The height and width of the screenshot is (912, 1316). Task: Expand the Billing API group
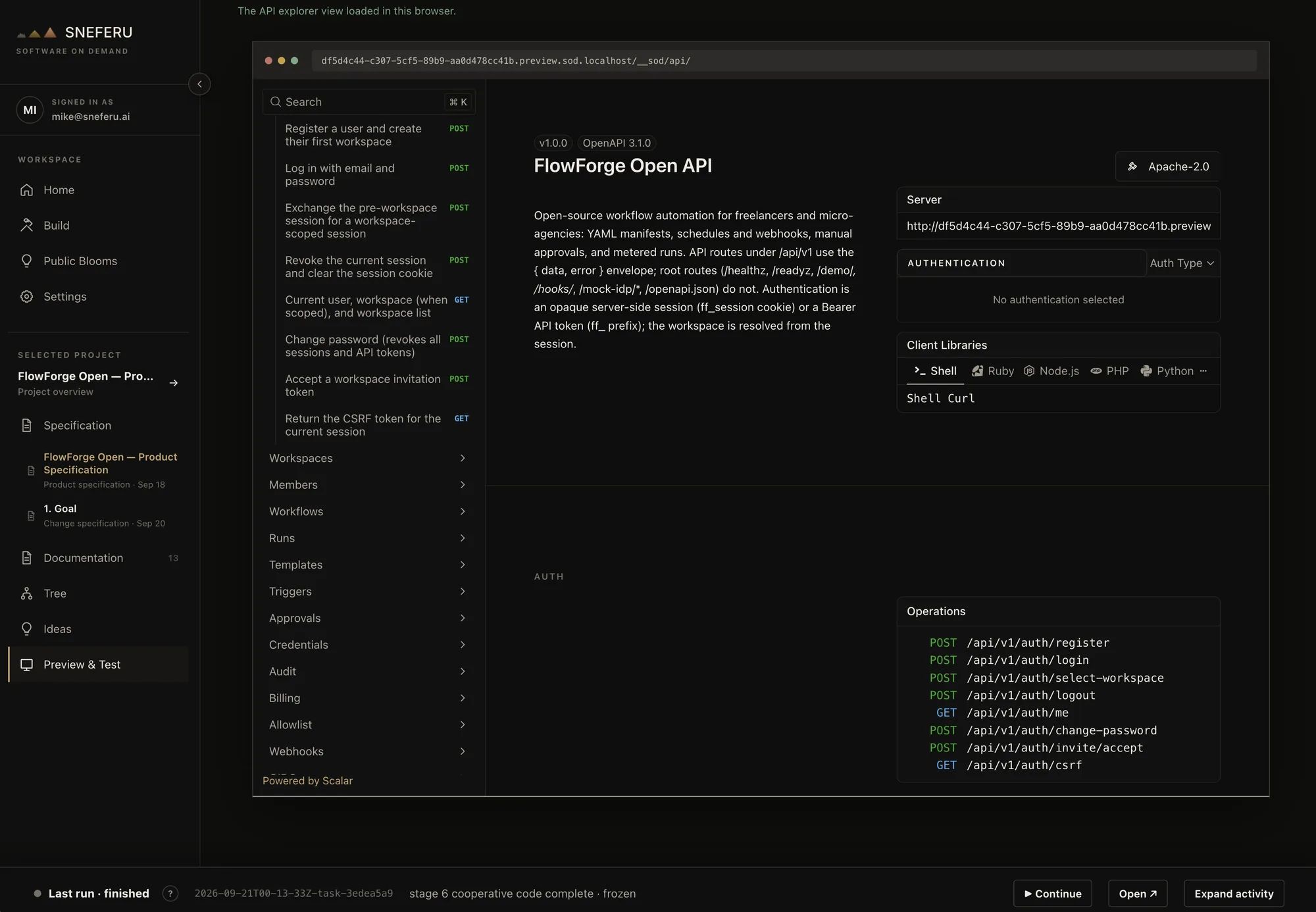click(368, 698)
